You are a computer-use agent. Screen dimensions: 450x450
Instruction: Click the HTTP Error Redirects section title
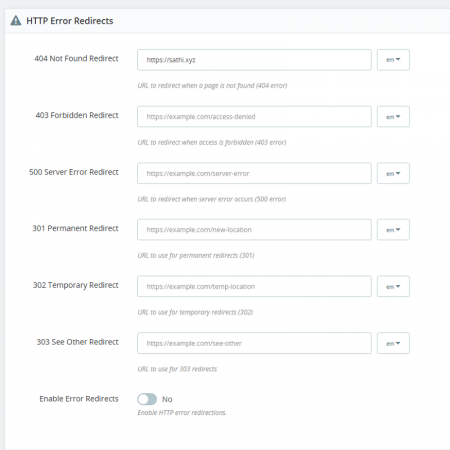(x=70, y=21)
